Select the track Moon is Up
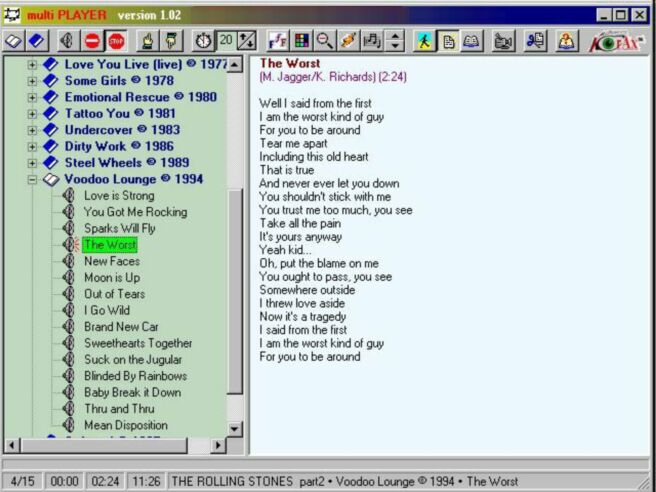Viewport: 656px width, 492px height. [x=112, y=277]
